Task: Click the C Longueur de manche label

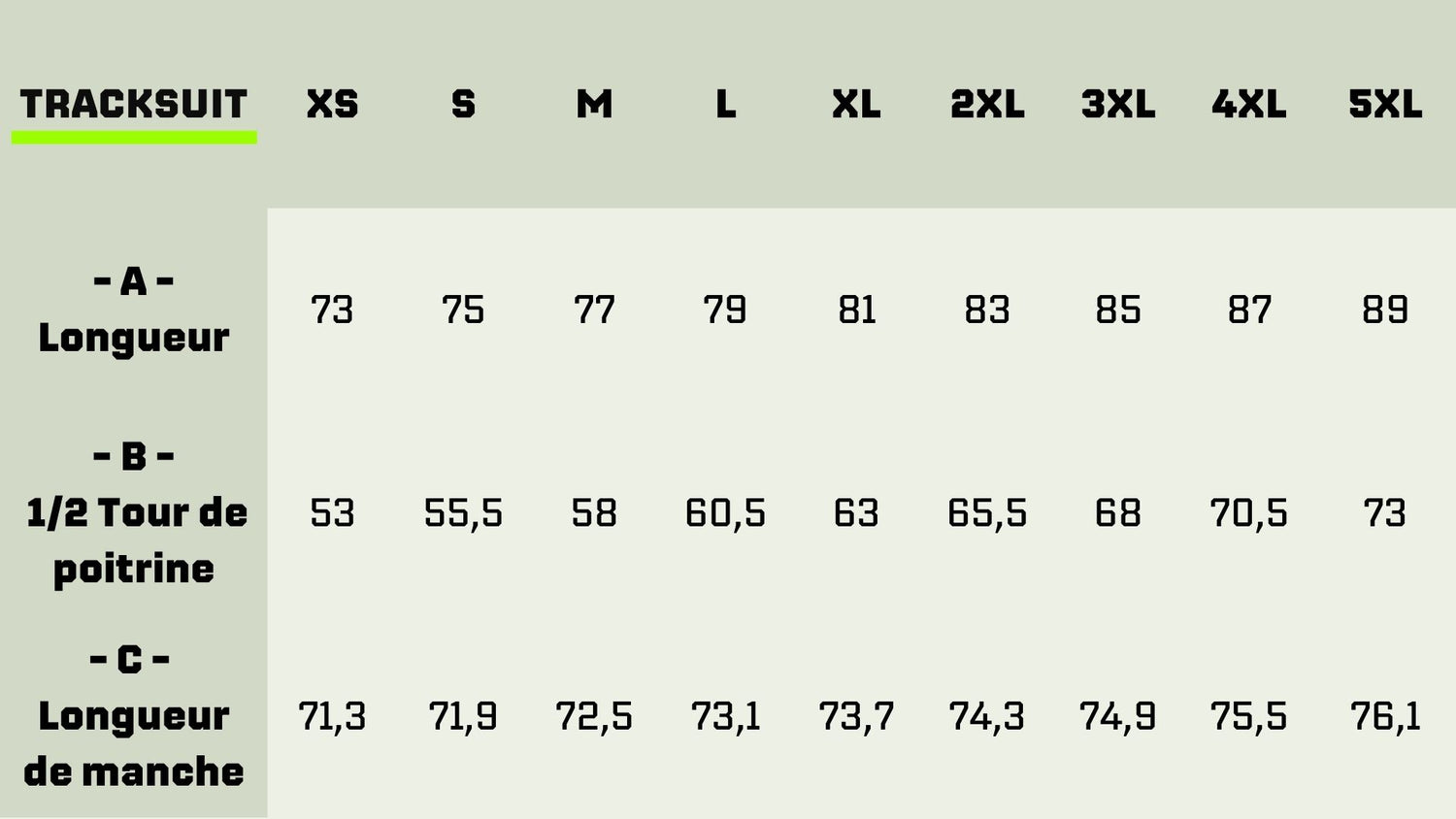Action: click(134, 715)
